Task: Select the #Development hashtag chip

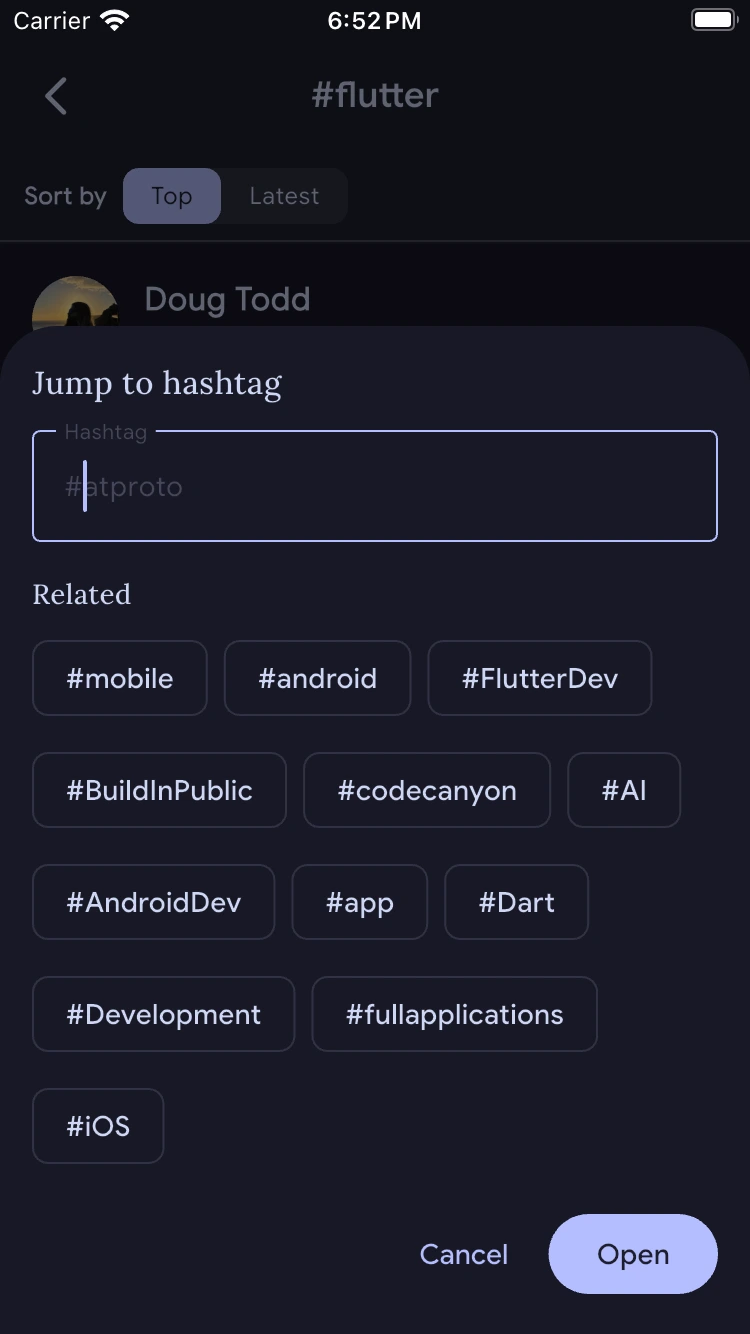Action: [164, 1014]
